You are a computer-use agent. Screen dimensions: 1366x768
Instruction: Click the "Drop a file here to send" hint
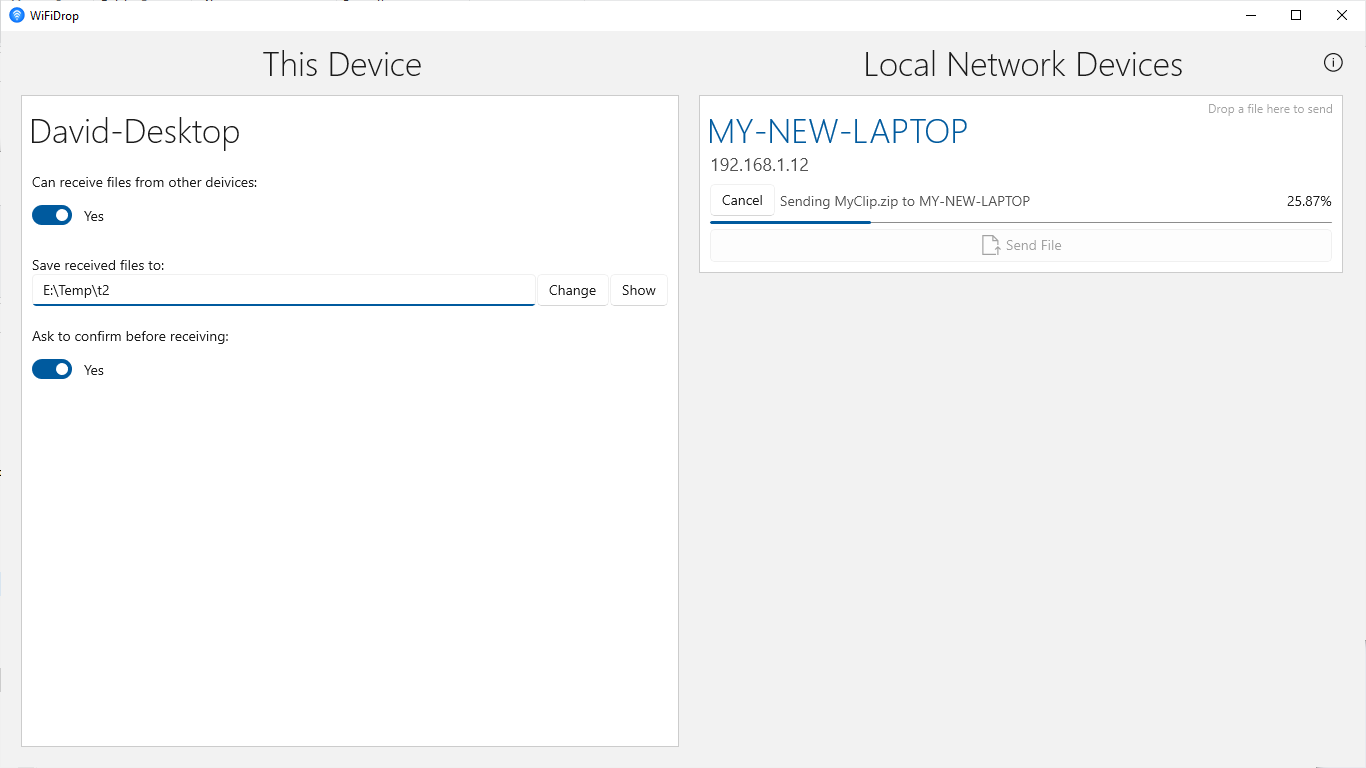[1270, 109]
